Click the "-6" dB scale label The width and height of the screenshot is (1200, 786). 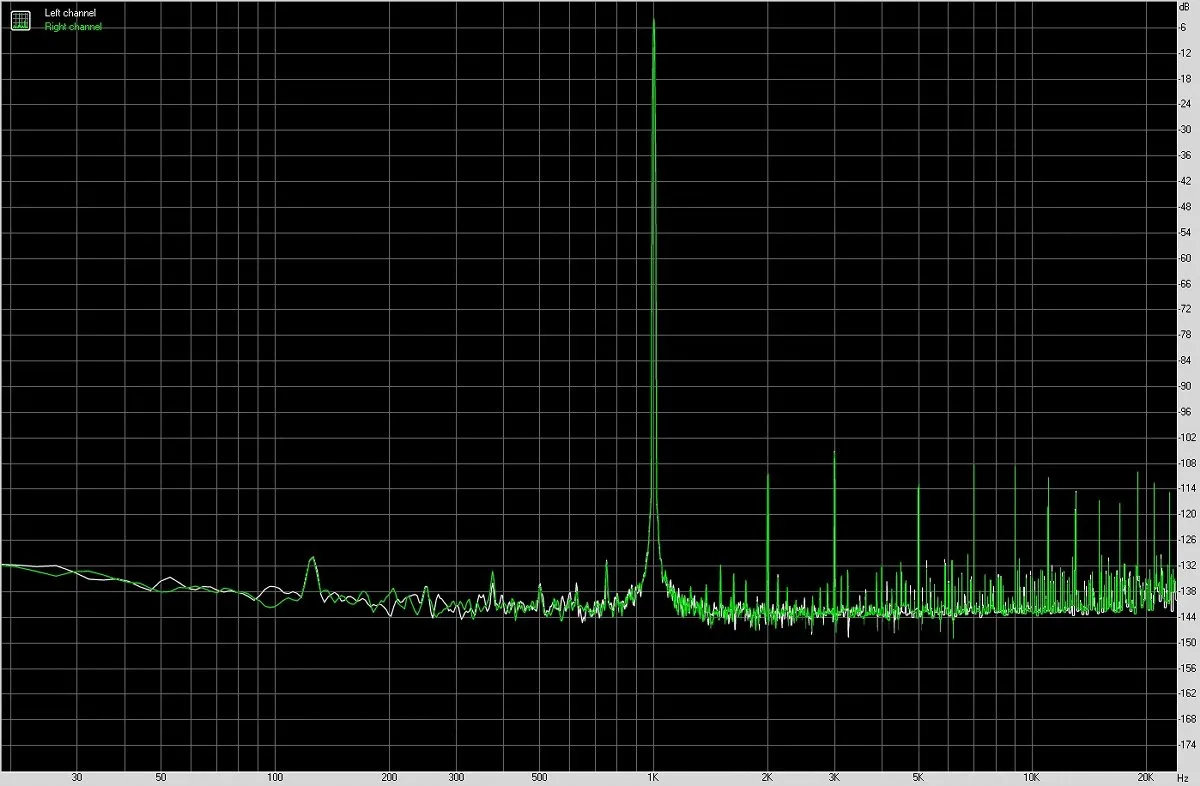1184,26
